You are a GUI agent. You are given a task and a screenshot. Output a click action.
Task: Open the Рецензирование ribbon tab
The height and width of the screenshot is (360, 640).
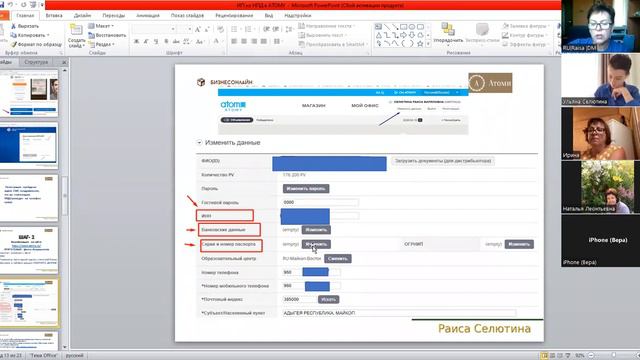pyautogui.click(x=234, y=16)
